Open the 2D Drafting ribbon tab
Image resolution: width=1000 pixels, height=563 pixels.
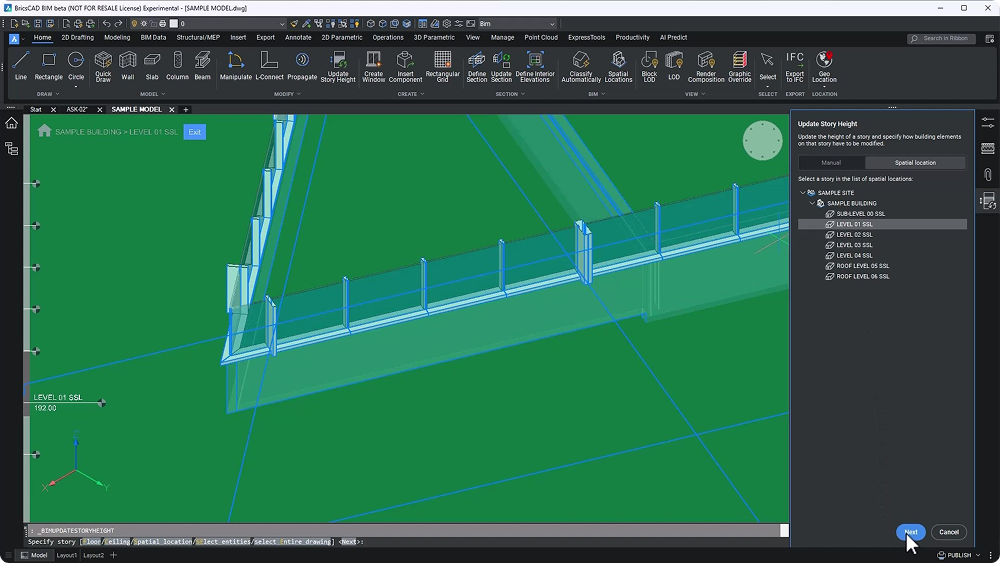(77, 38)
